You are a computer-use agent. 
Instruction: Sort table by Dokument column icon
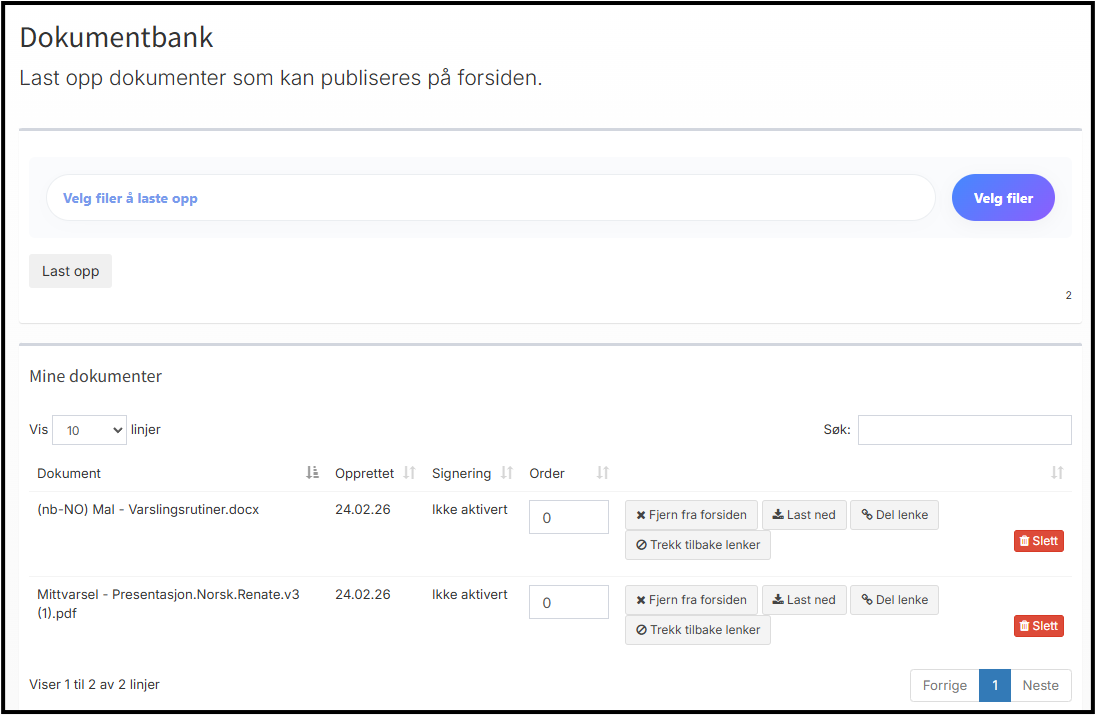pyautogui.click(x=312, y=473)
